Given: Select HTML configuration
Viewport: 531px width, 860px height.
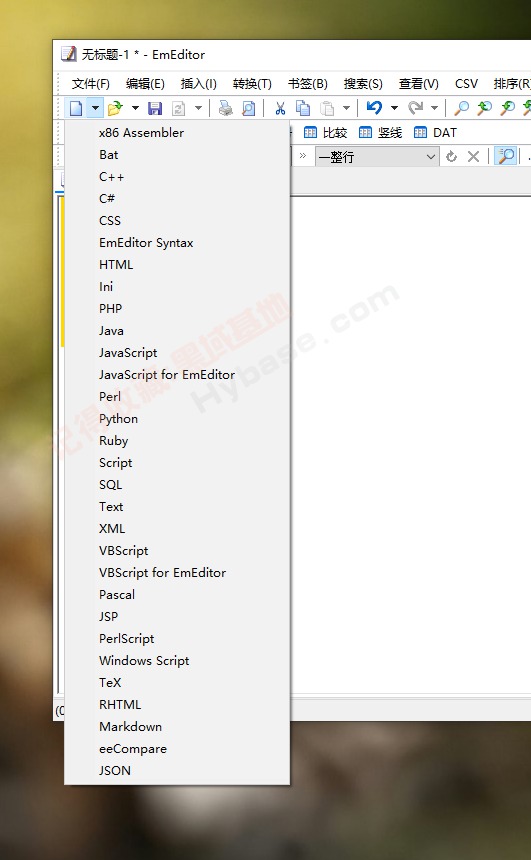Looking at the screenshot, I should tap(177, 264).
